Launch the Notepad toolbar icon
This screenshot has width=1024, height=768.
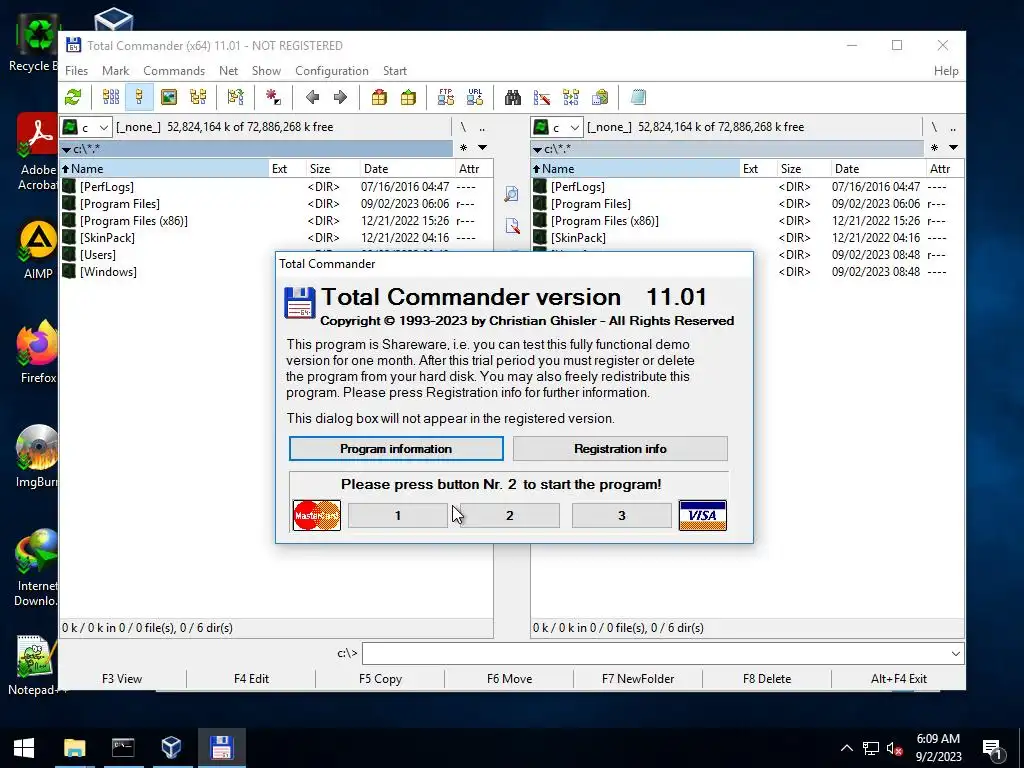tap(638, 97)
